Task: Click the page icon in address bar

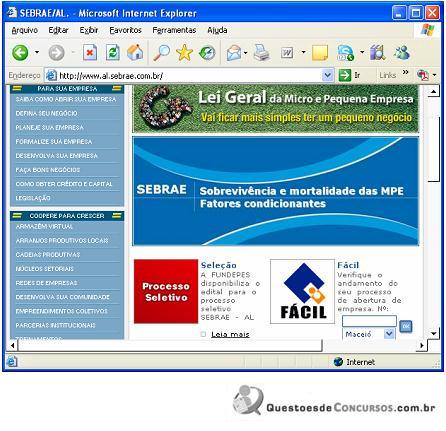Action: click(x=51, y=75)
